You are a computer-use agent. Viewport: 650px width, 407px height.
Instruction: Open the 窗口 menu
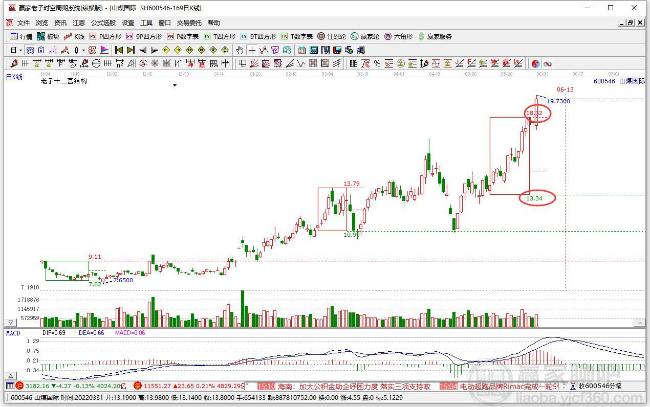click(165, 23)
